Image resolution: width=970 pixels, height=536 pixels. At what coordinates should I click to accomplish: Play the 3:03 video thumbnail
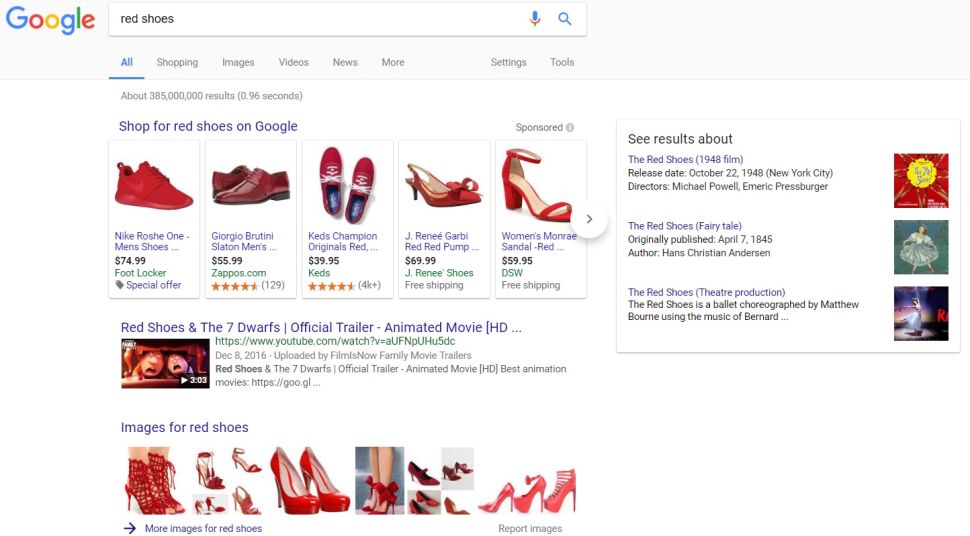pos(165,364)
